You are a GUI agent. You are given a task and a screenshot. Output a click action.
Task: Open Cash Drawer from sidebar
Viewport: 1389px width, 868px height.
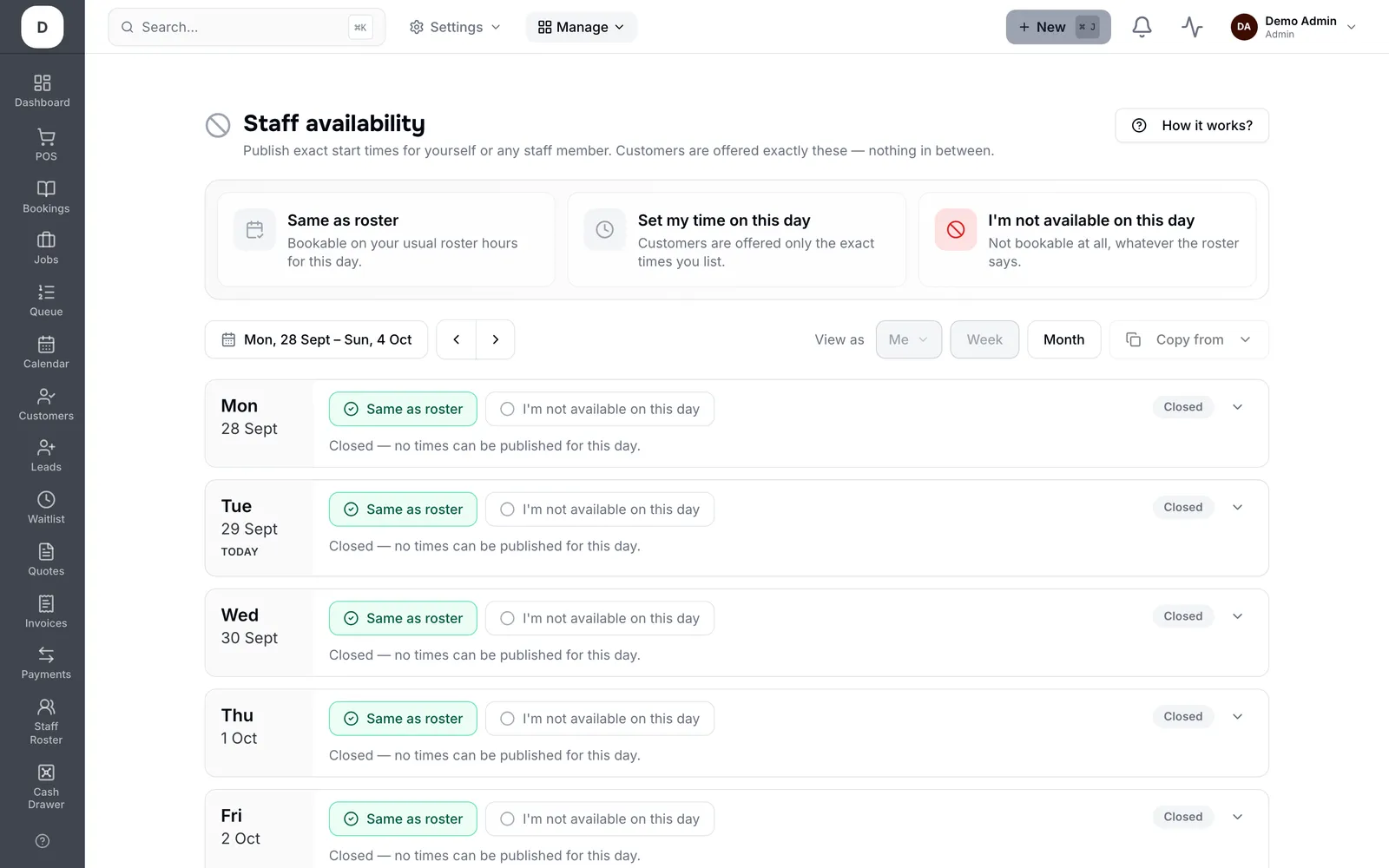(46, 786)
